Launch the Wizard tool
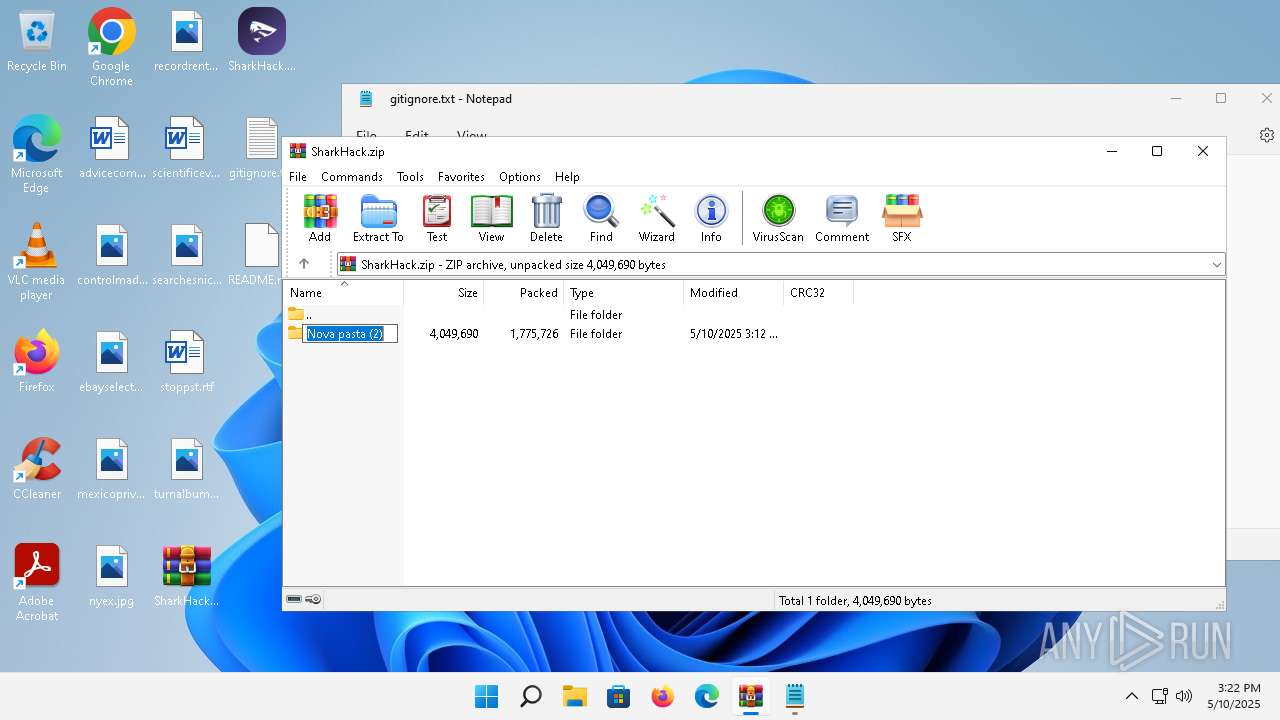This screenshot has height=720, width=1280. tap(657, 218)
